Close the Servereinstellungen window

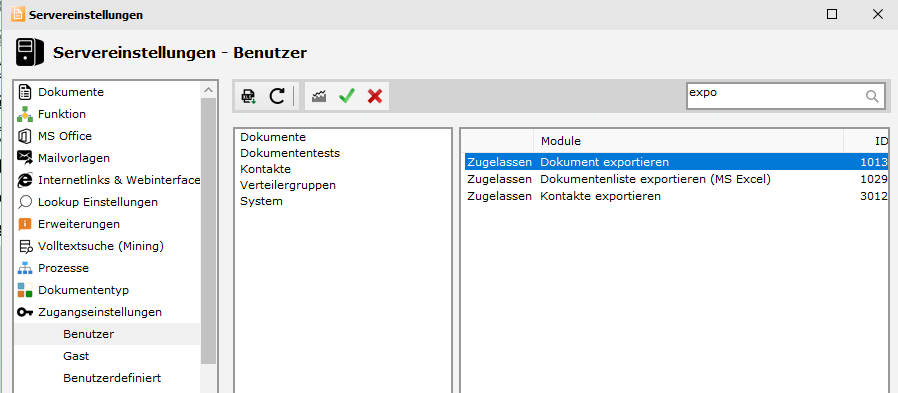[877, 14]
